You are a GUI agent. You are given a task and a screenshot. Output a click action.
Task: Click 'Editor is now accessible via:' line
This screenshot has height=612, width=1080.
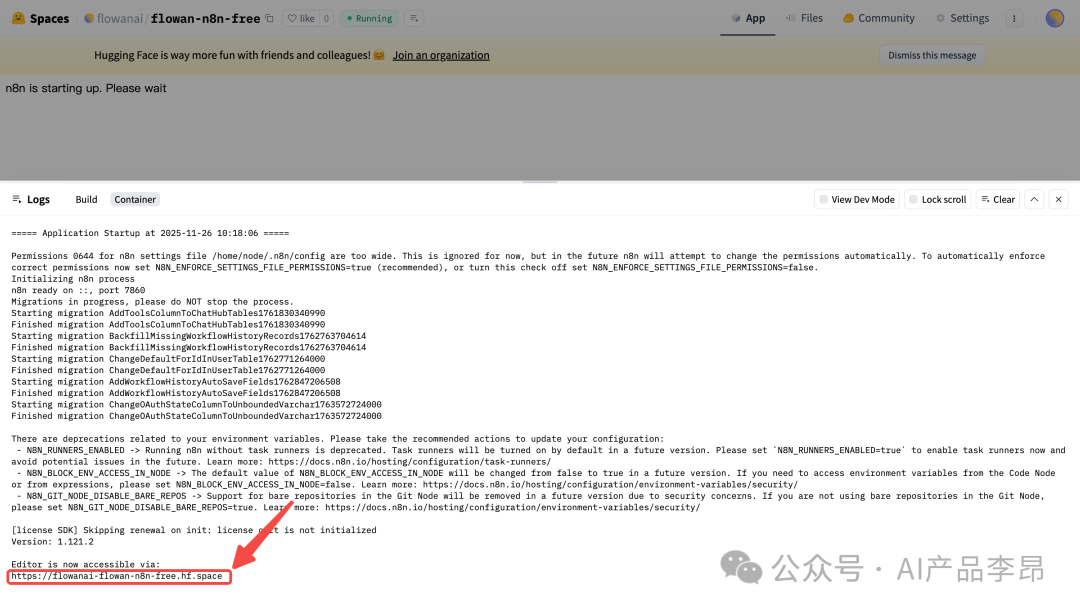(x=85, y=564)
